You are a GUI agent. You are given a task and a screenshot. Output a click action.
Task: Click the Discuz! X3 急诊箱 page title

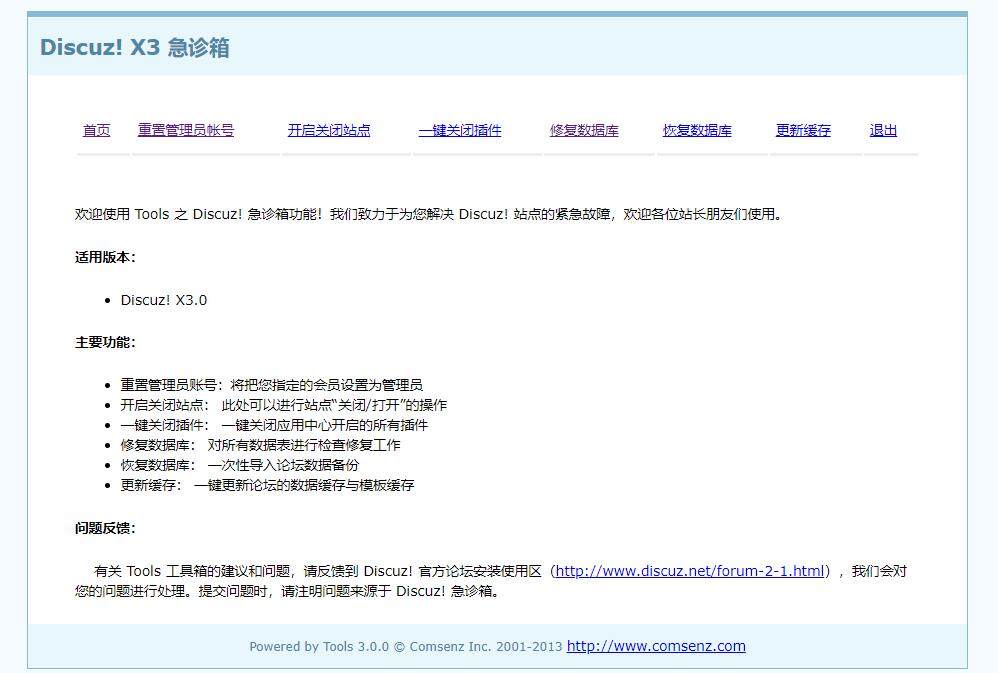click(x=134, y=47)
